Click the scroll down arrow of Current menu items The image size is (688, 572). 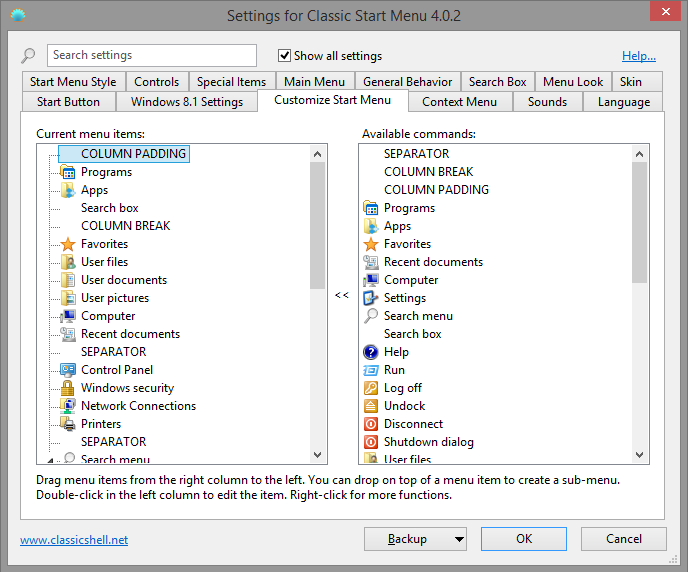318,455
